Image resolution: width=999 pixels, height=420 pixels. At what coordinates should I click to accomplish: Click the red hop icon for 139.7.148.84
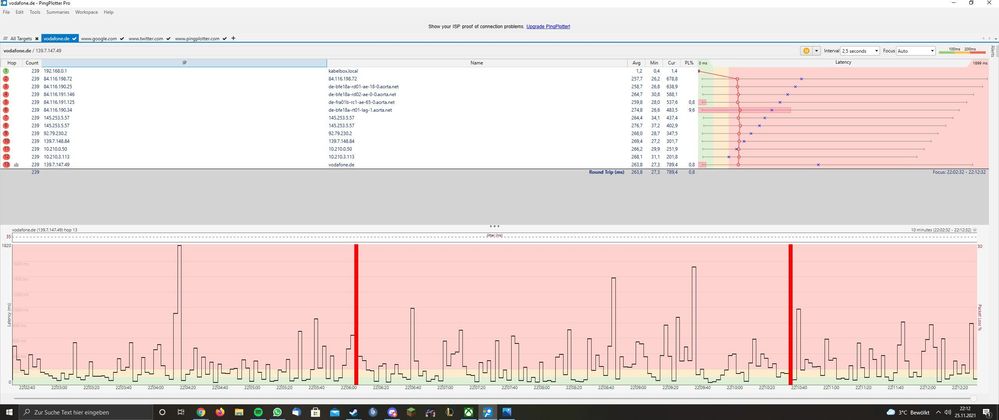click(6, 141)
